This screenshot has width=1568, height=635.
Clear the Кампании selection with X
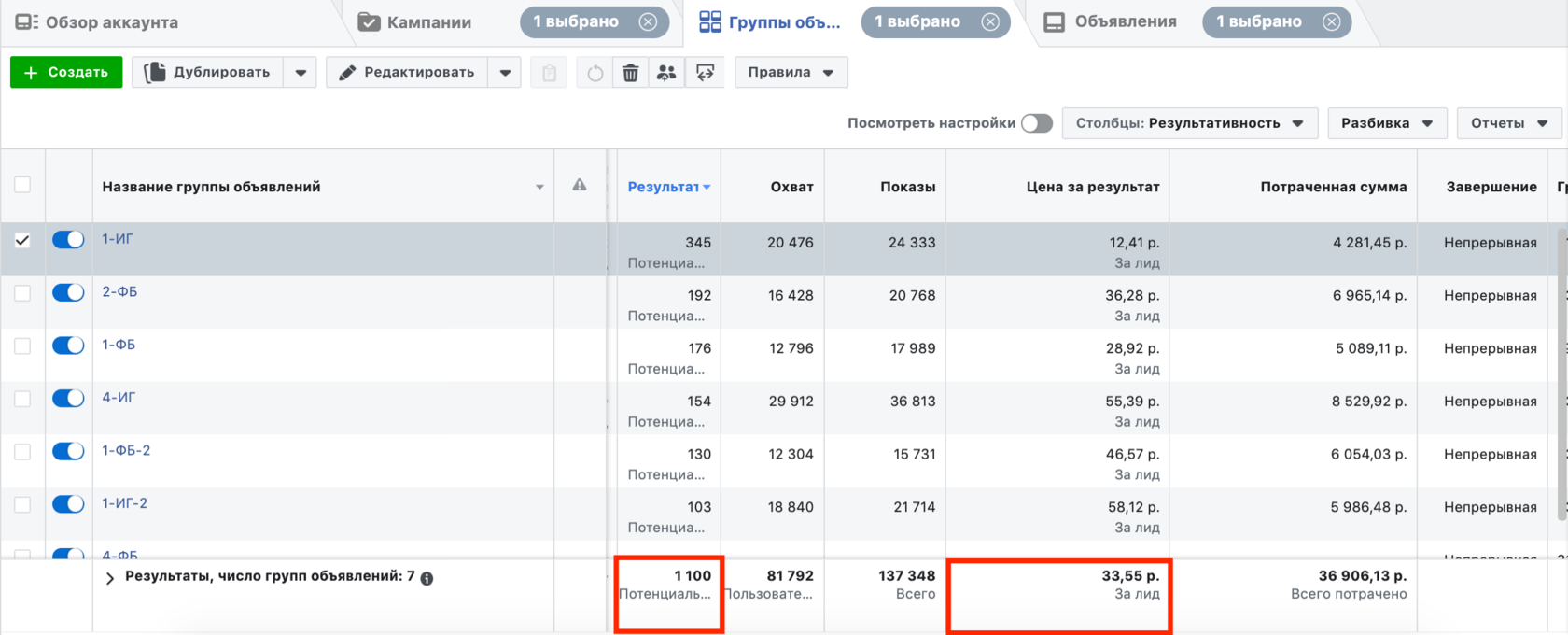(648, 21)
